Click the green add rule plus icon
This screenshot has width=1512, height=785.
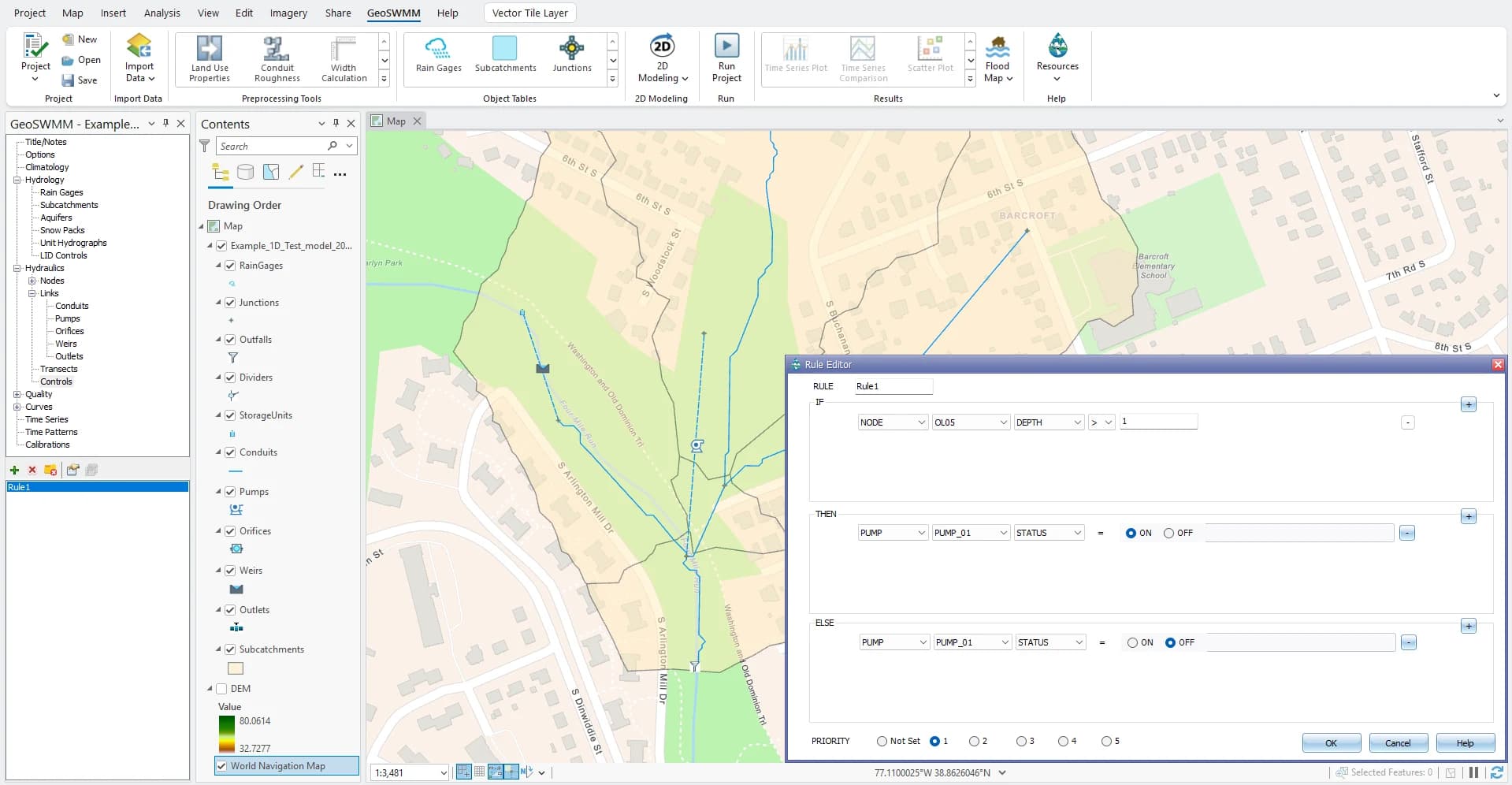pos(14,470)
